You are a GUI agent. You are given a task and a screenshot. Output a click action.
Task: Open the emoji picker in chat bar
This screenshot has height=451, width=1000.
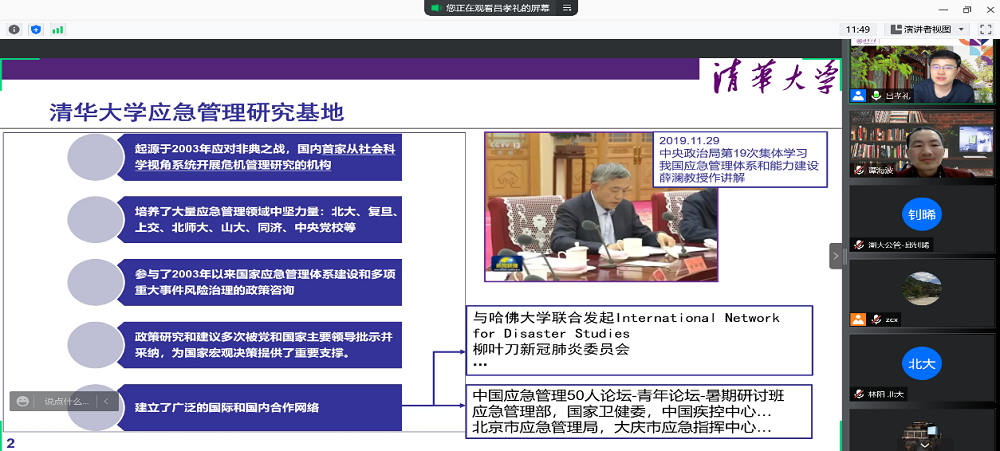click(22, 401)
